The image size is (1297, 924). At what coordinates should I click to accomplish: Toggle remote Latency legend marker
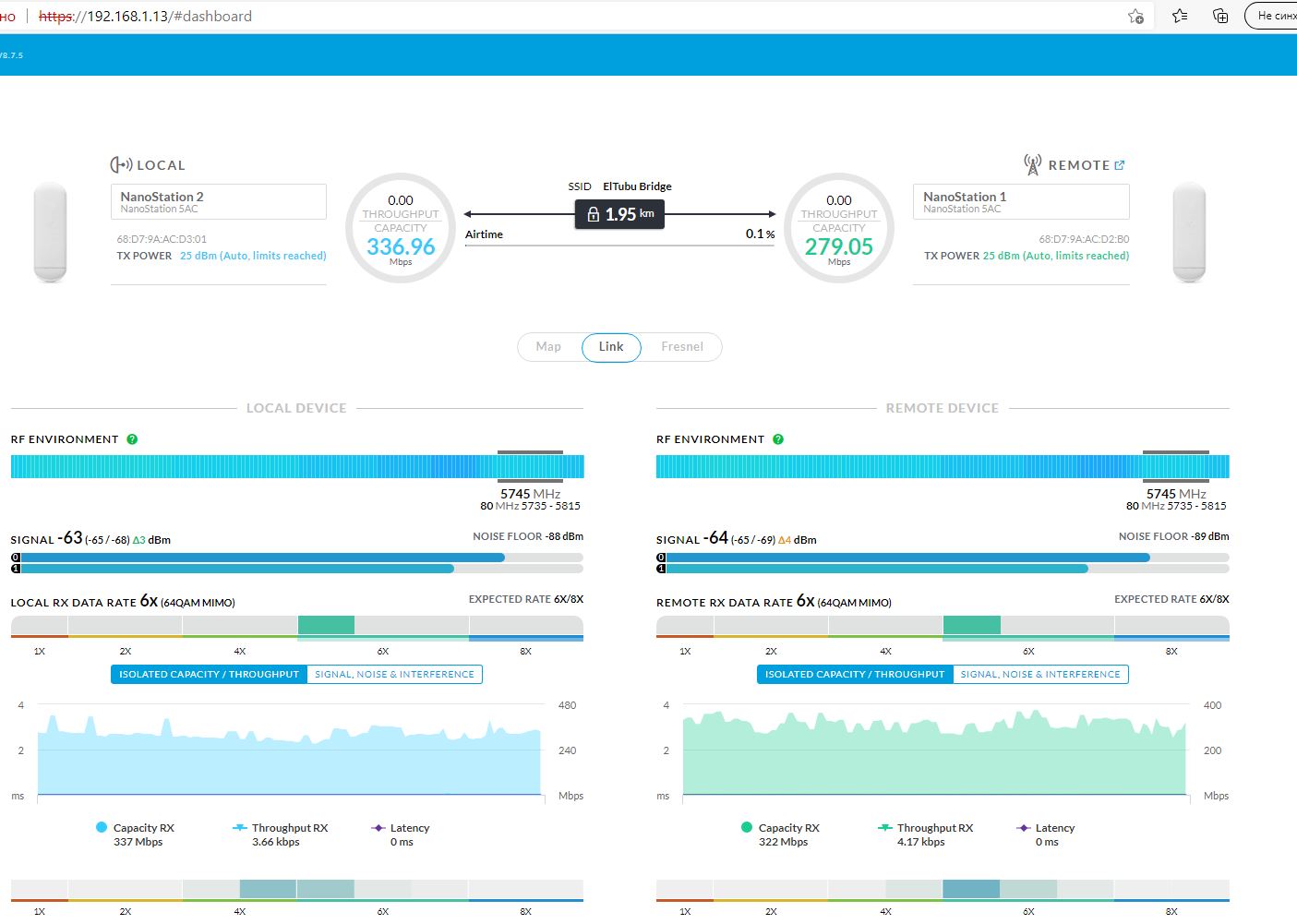tap(1024, 828)
